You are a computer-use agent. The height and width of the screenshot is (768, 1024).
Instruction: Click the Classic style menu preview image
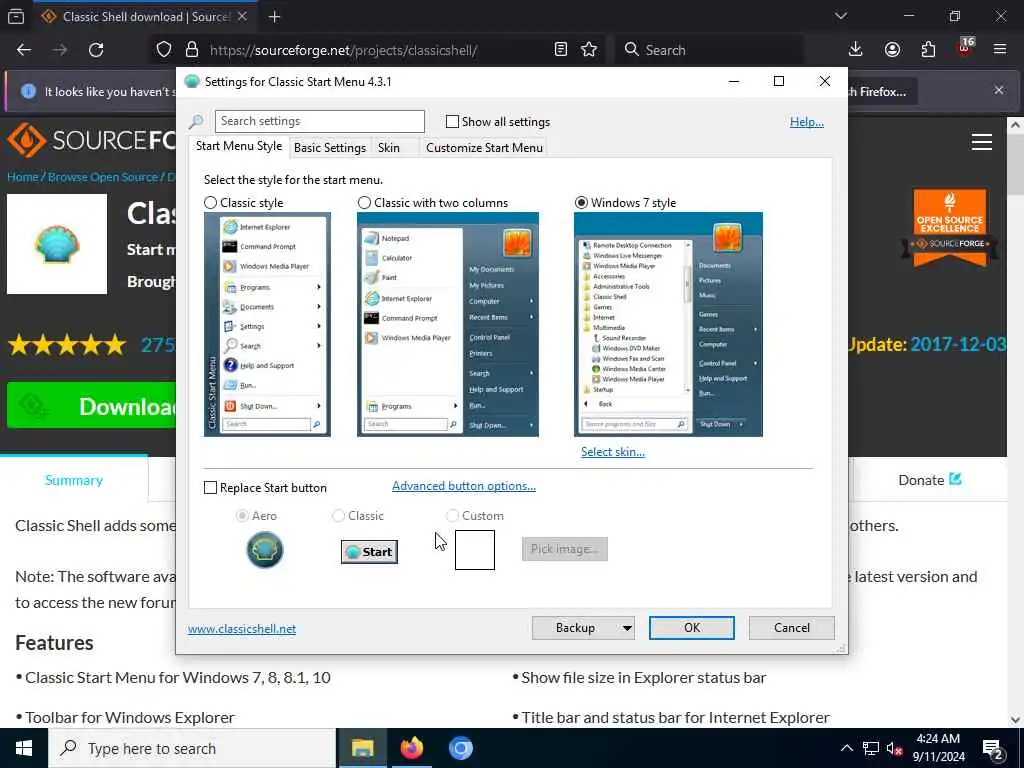(x=267, y=325)
